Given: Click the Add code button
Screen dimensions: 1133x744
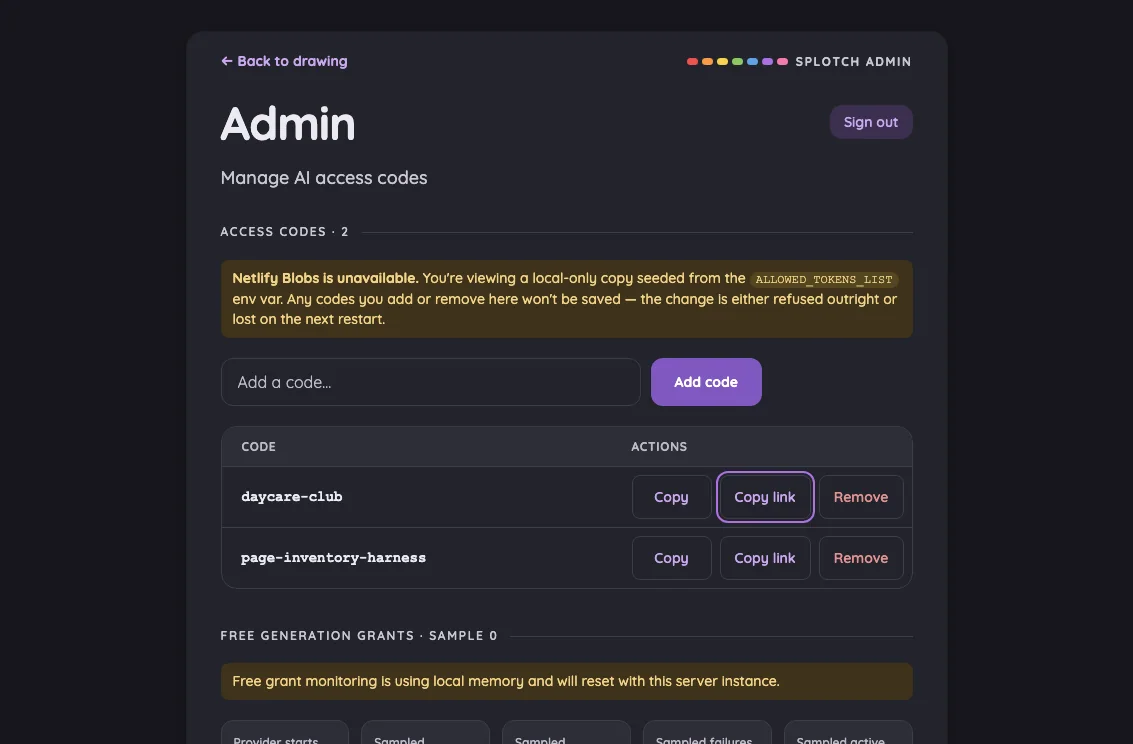Looking at the screenshot, I should [x=706, y=382].
